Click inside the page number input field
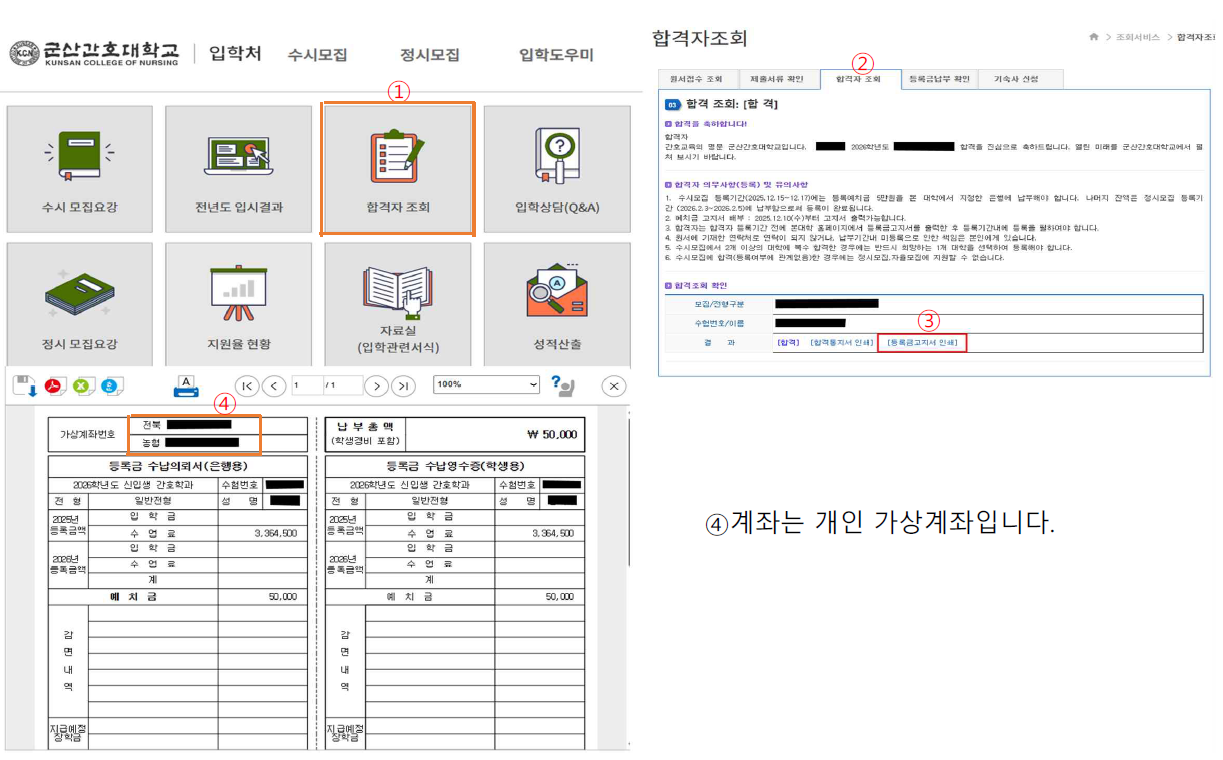Image resolution: width=1223 pixels, height=760 pixels. [305, 384]
